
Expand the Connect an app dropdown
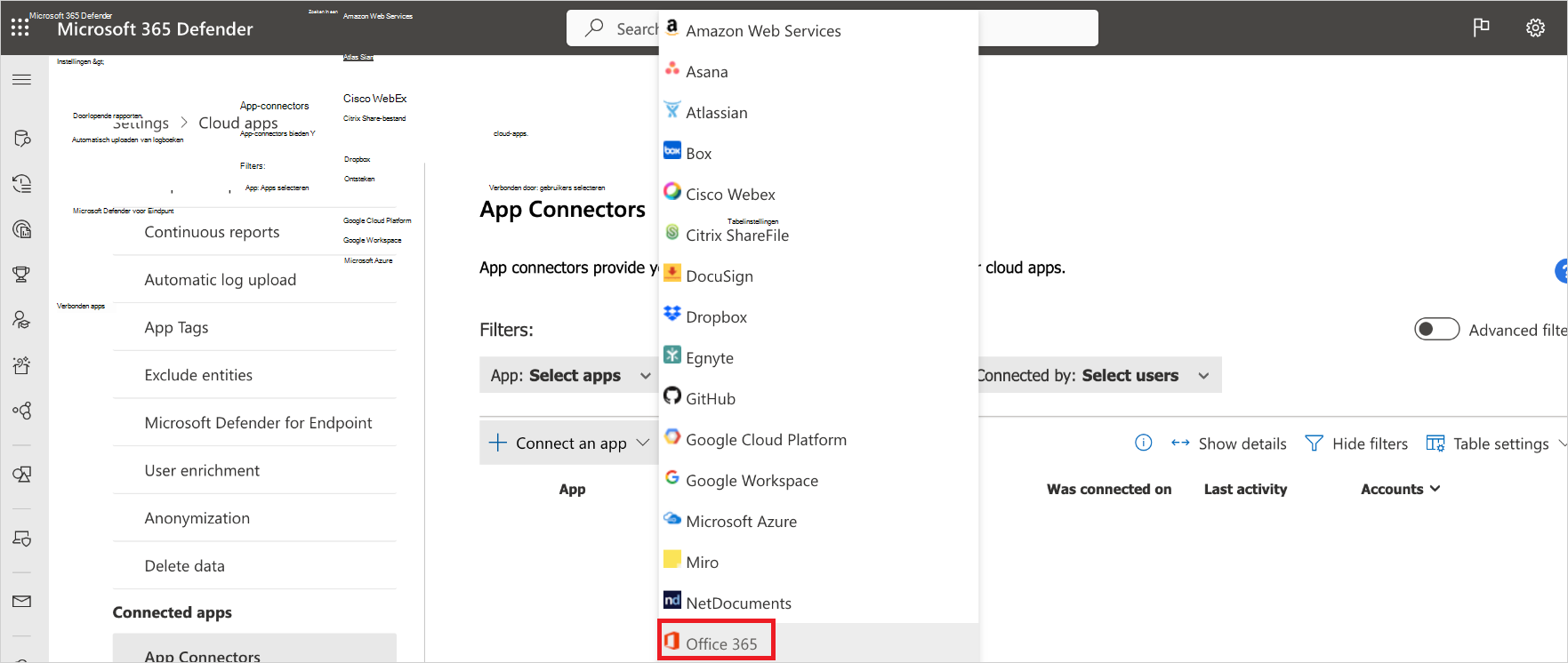point(569,443)
